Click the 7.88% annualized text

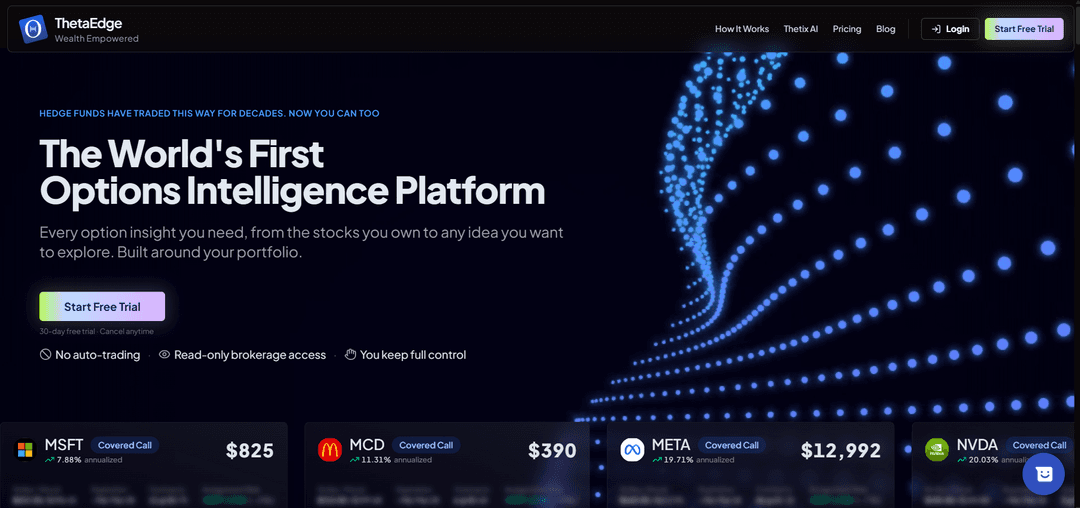click(90, 460)
